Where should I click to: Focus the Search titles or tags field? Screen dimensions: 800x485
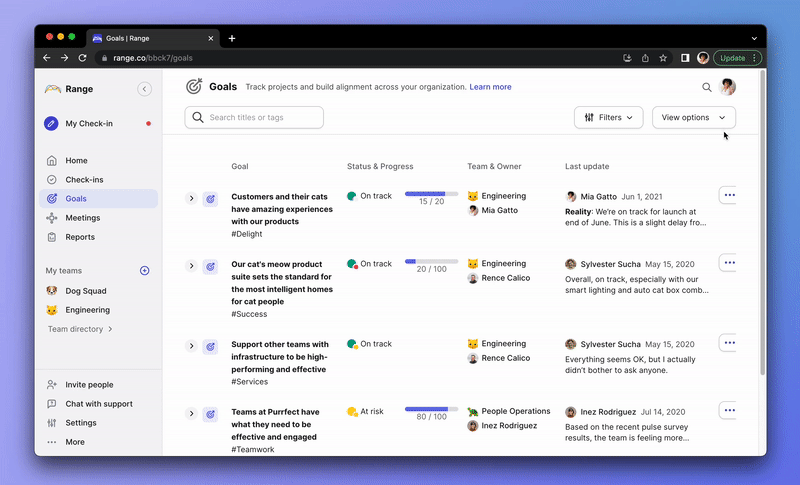254,117
